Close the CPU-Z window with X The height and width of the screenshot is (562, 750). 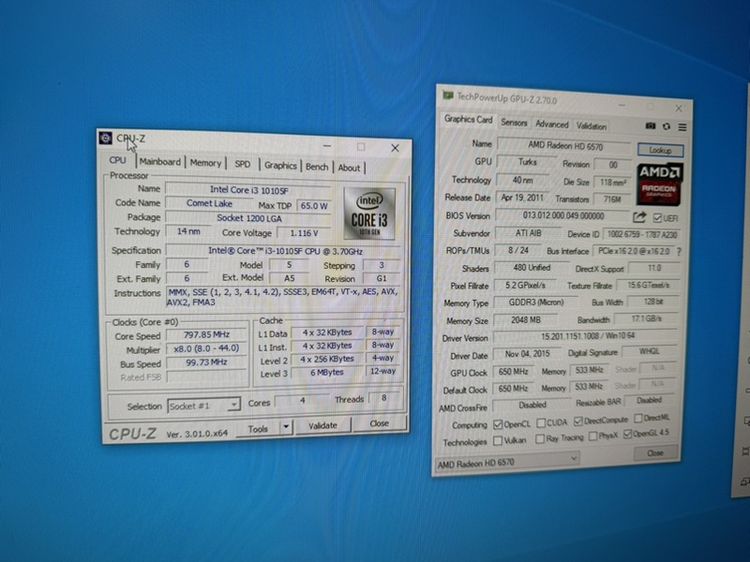click(395, 148)
